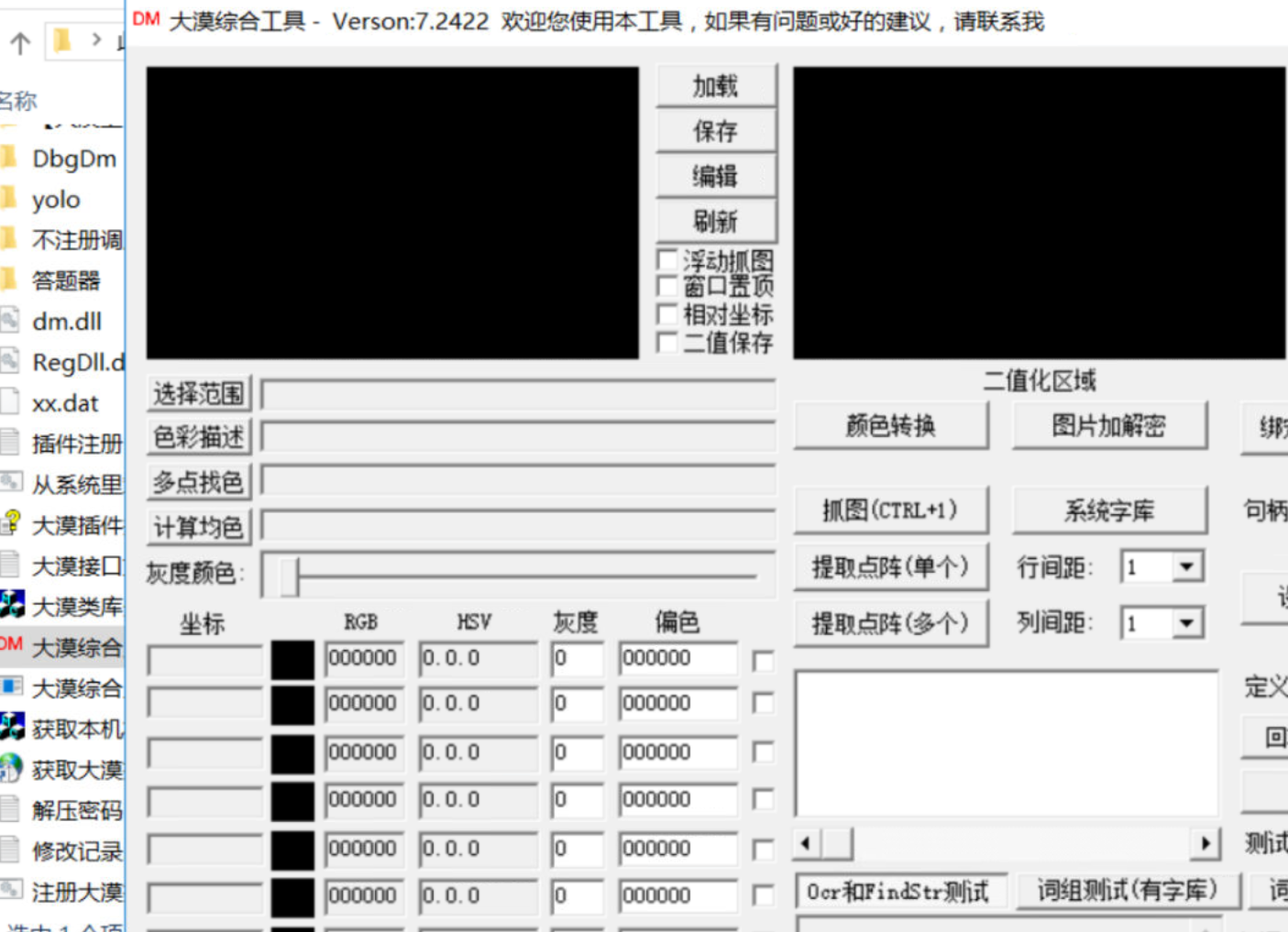Switch to the 词组测试(有字库) tab
The height and width of the screenshot is (932, 1288).
(x=1128, y=891)
